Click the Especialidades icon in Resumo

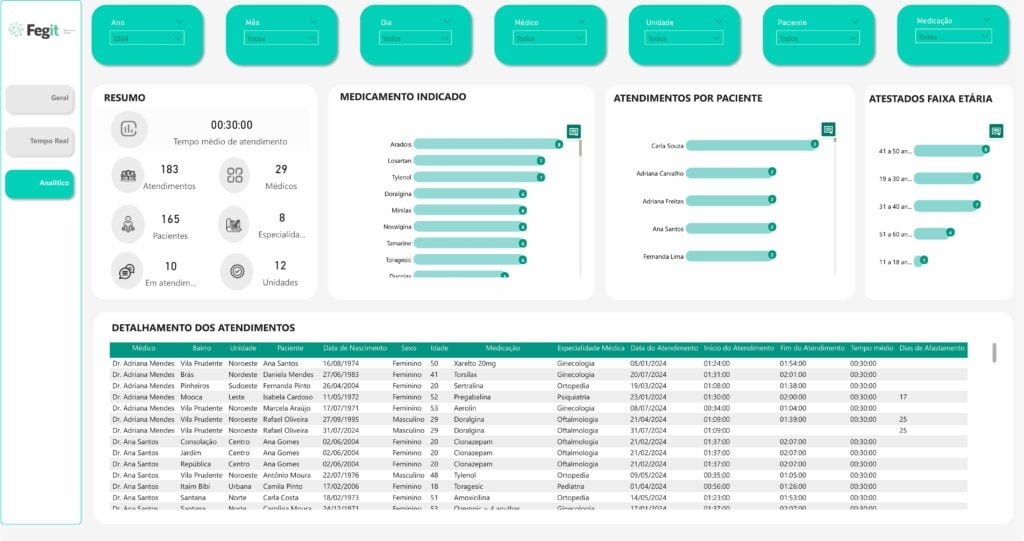(x=236, y=223)
